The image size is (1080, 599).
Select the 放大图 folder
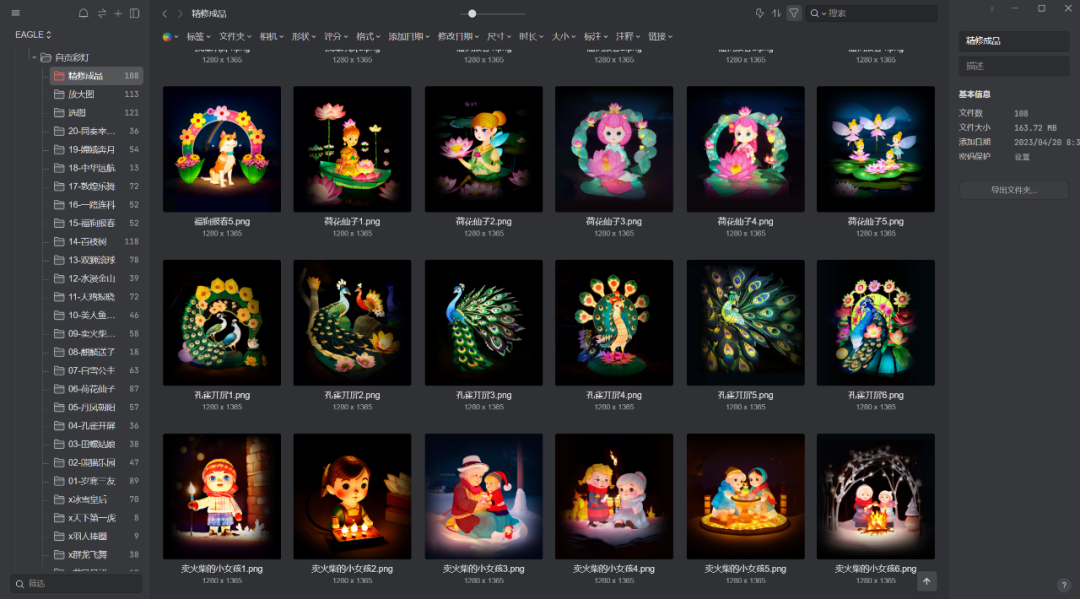(96, 94)
